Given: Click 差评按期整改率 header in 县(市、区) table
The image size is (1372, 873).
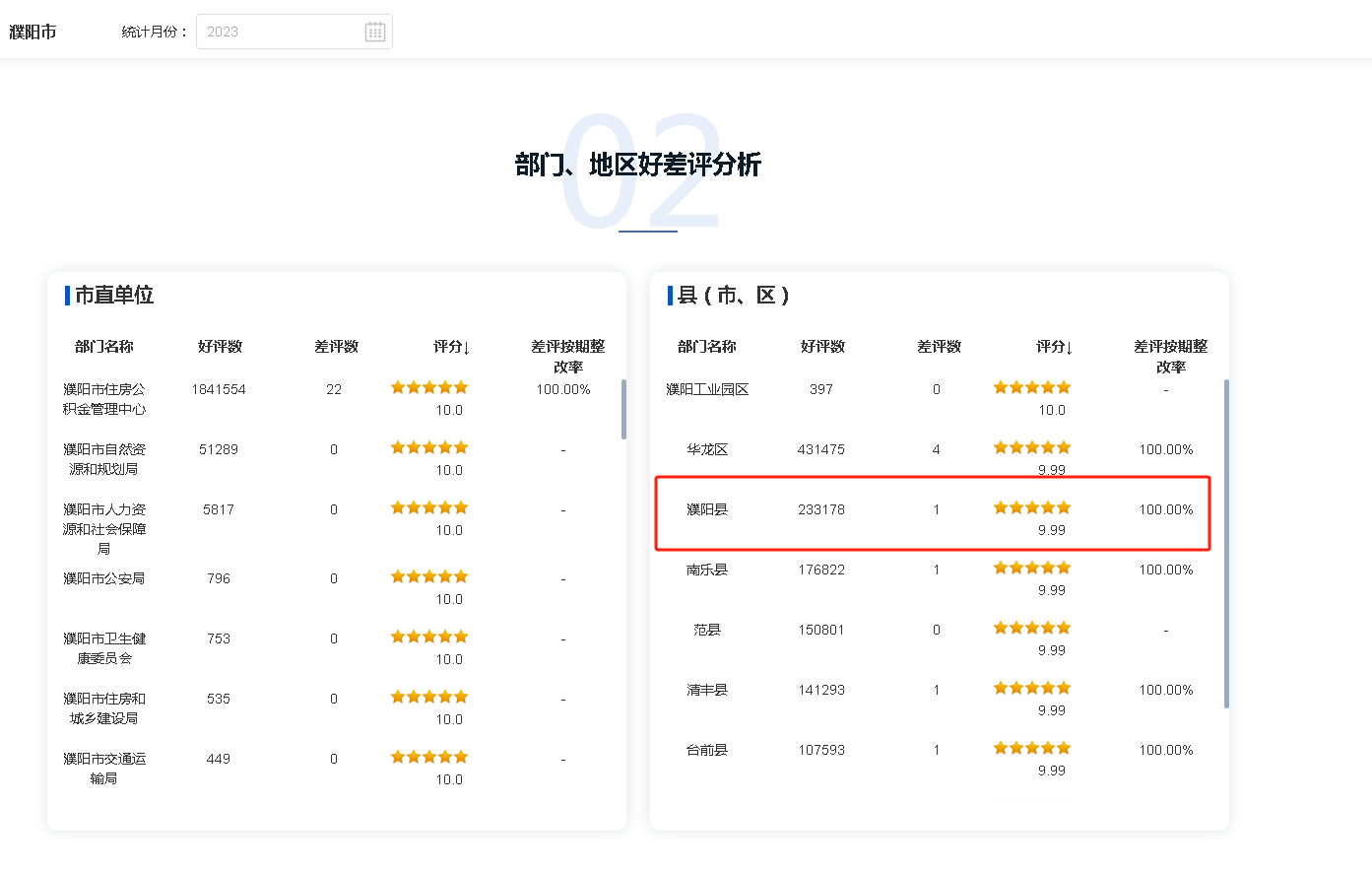Looking at the screenshot, I should pos(1170,357).
